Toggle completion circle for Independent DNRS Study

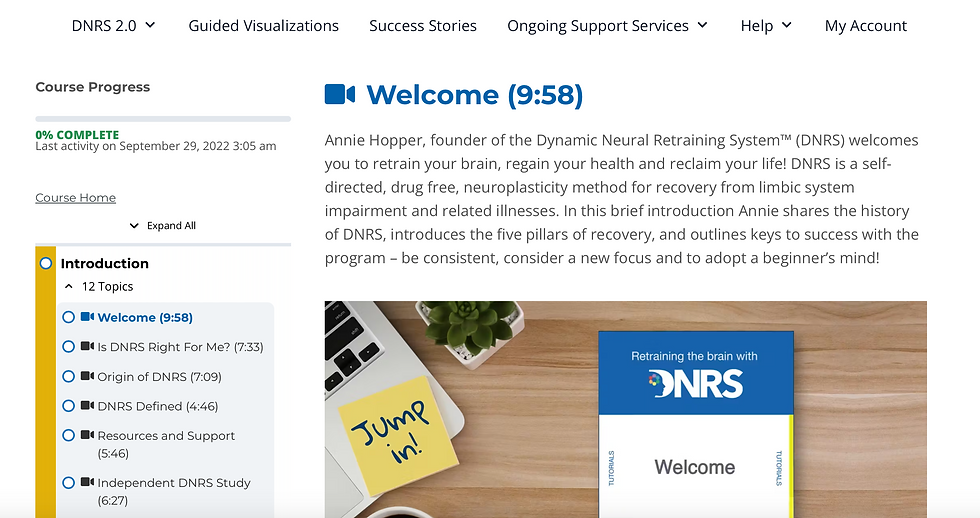69,483
